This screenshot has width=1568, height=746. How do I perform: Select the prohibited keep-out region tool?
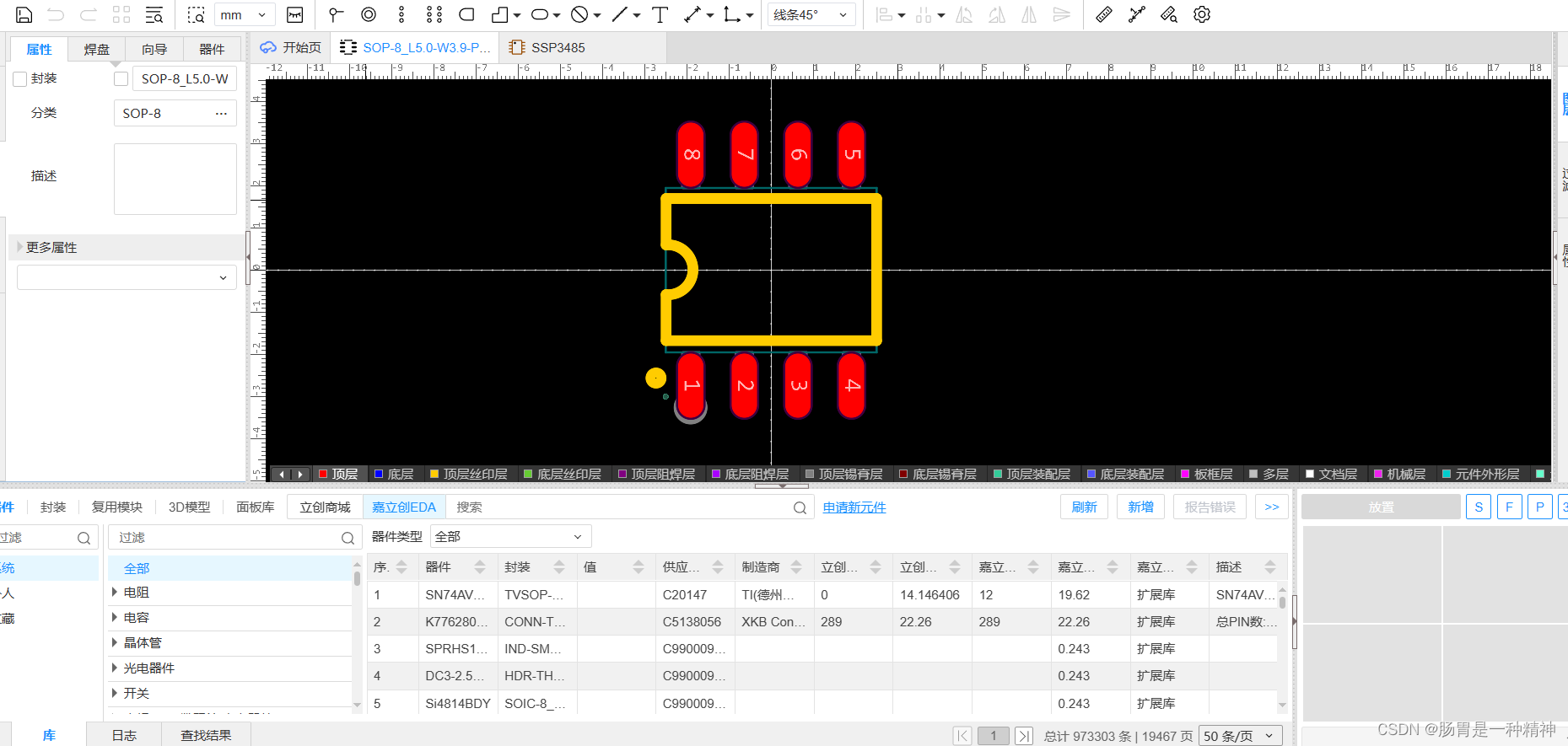pos(579,14)
